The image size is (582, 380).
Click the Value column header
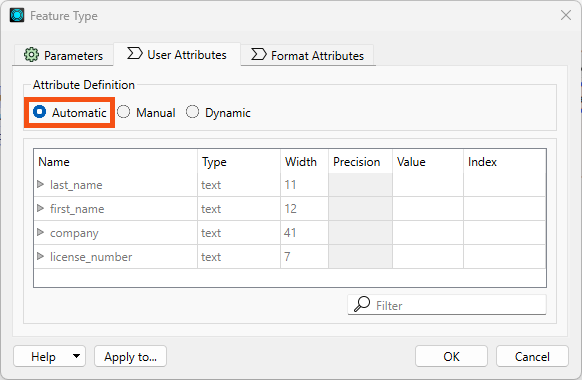428,162
